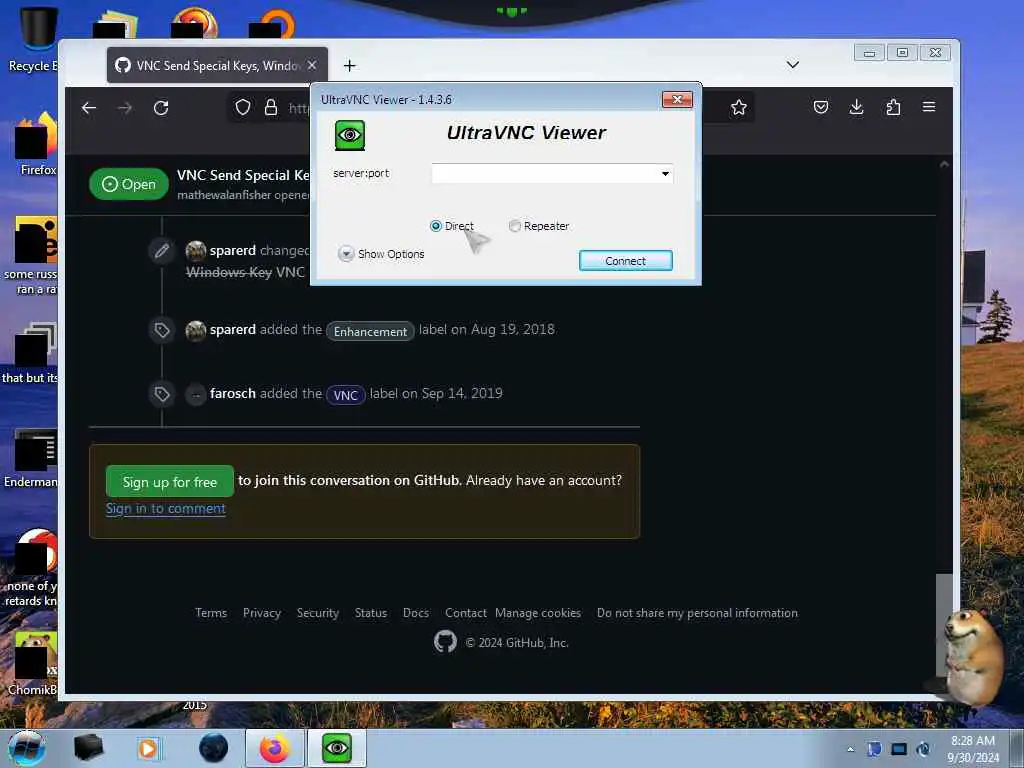Click Manage cookies in footer

click(x=538, y=613)
